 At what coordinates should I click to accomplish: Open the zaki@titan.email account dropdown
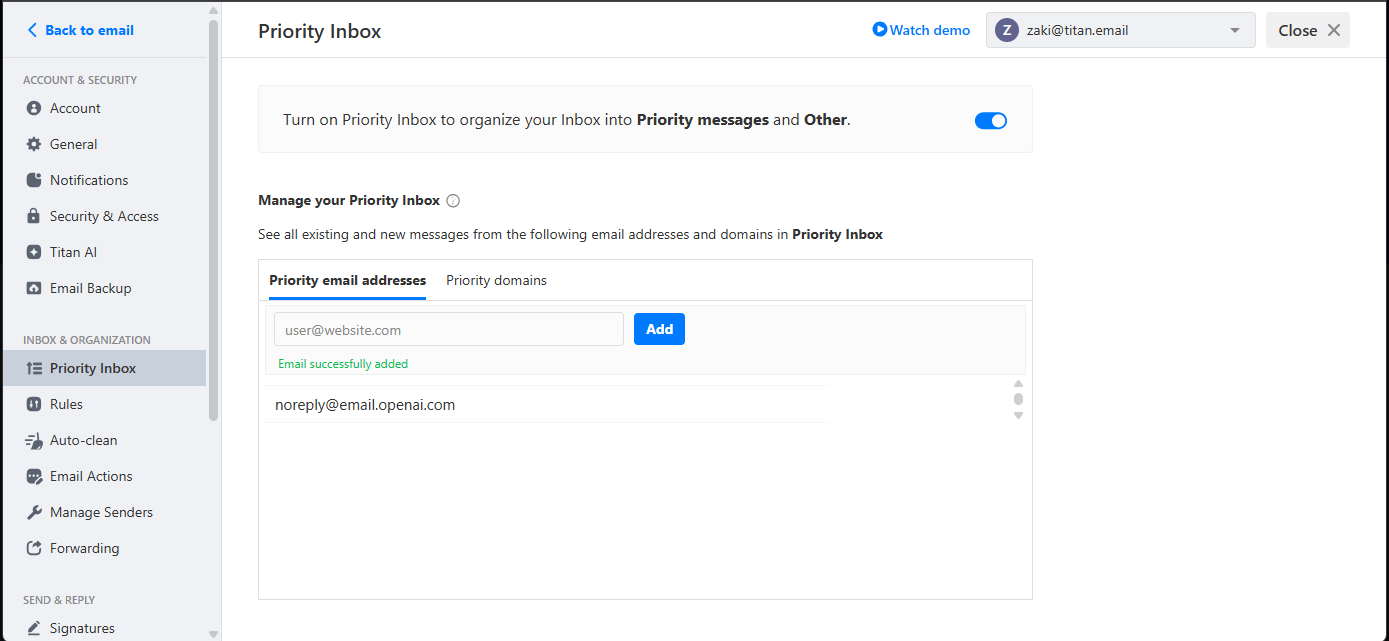[1121, 30]
